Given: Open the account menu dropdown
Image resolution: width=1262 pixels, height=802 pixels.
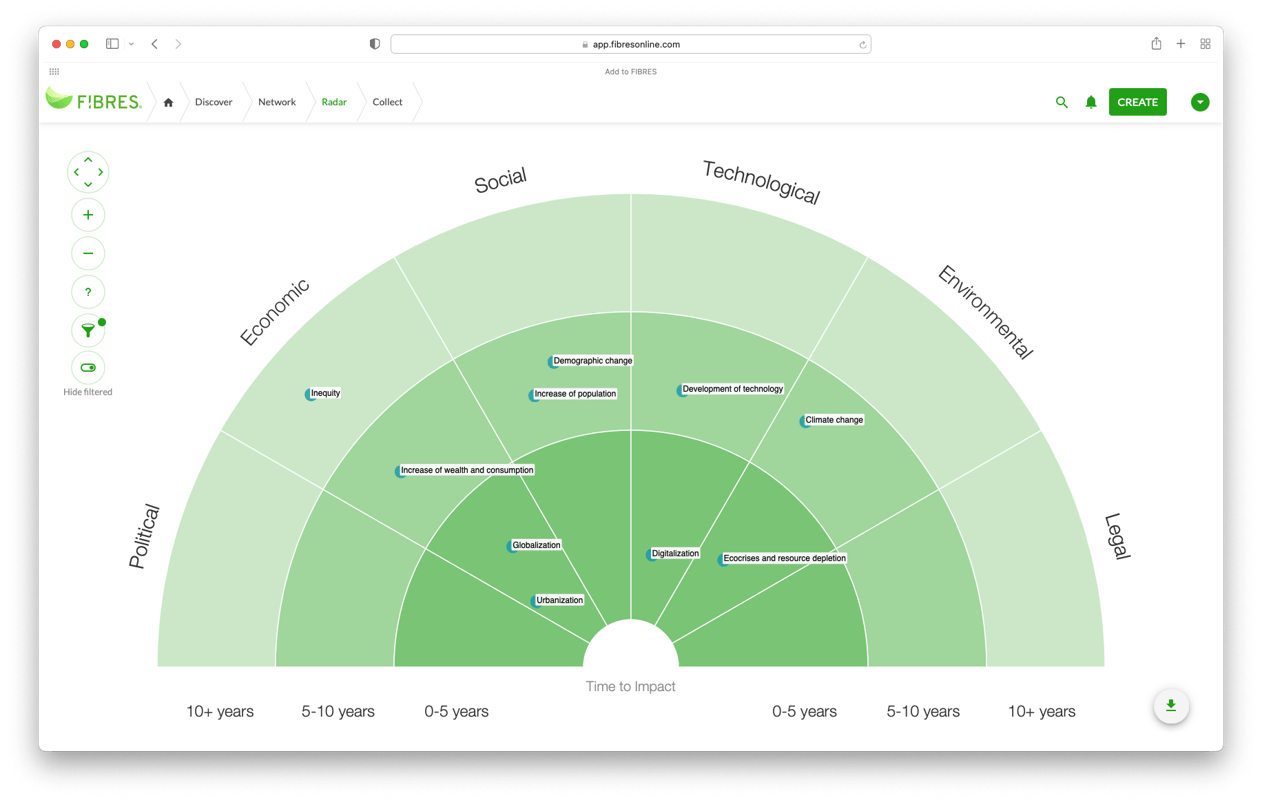Looking at the screenshot, I should pyautogui.click(x=1200, y=102).
